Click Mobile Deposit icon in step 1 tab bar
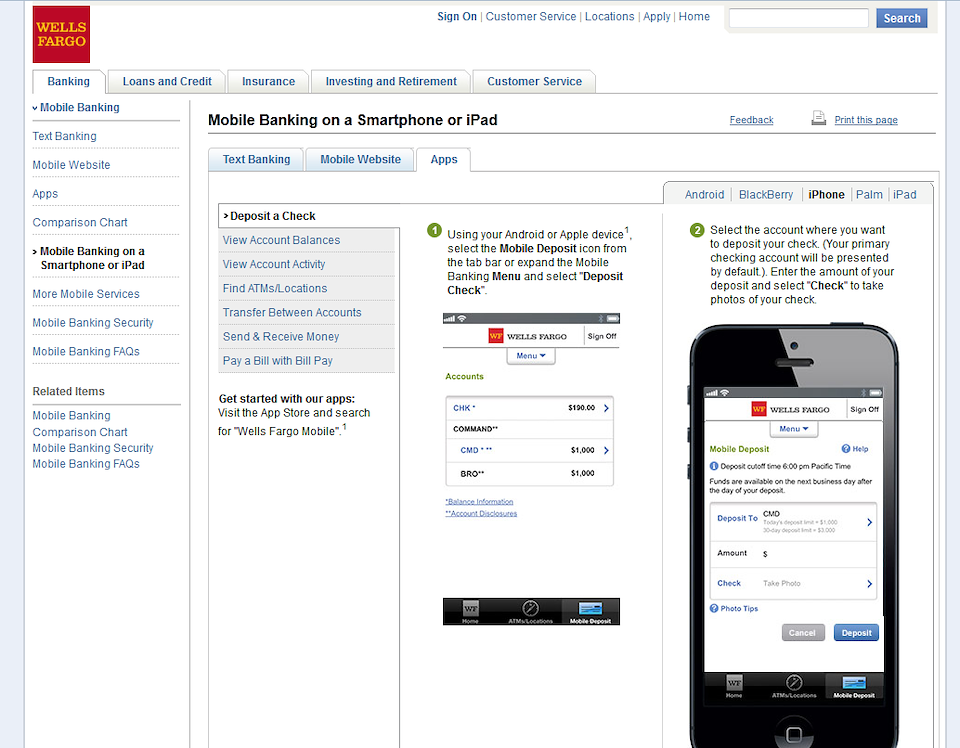960x748 pixels. 591,608
